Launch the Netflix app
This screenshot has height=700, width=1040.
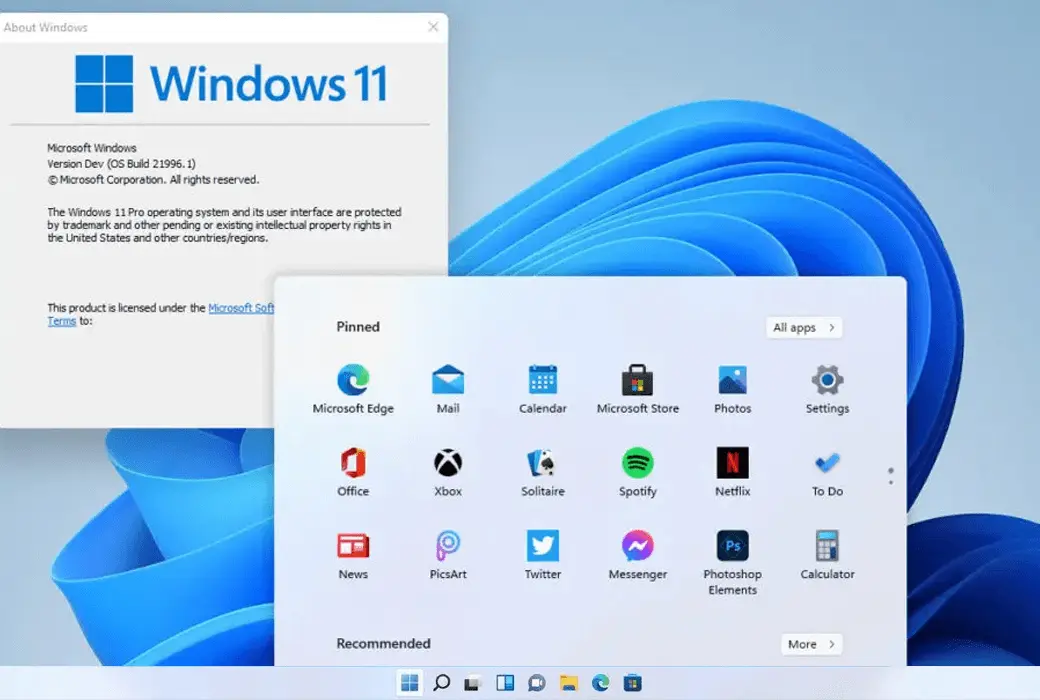[732, 472]
